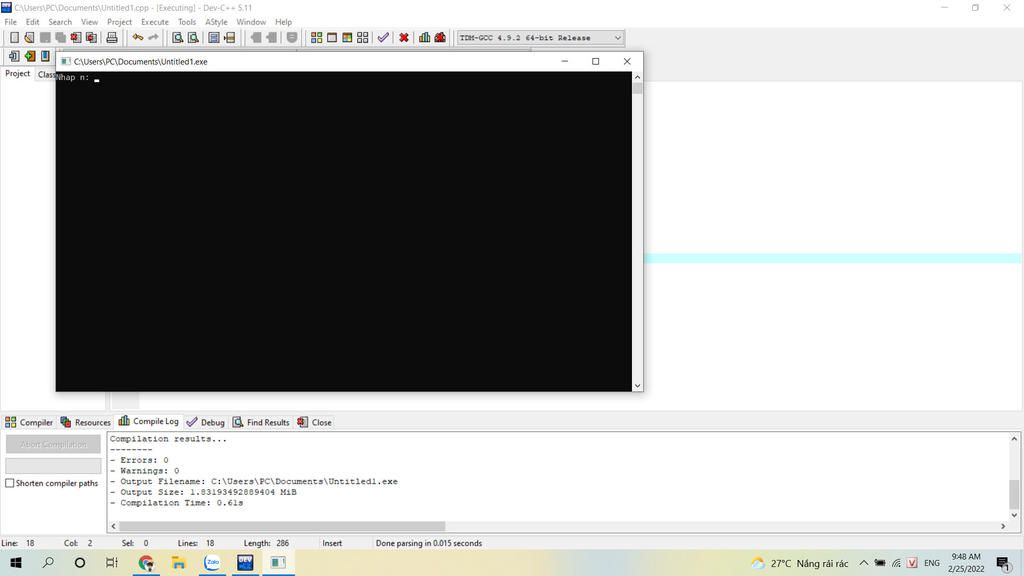Click the Output Filename line in compile log
The height and width of the screenshot is (576, 1024).
254,481
